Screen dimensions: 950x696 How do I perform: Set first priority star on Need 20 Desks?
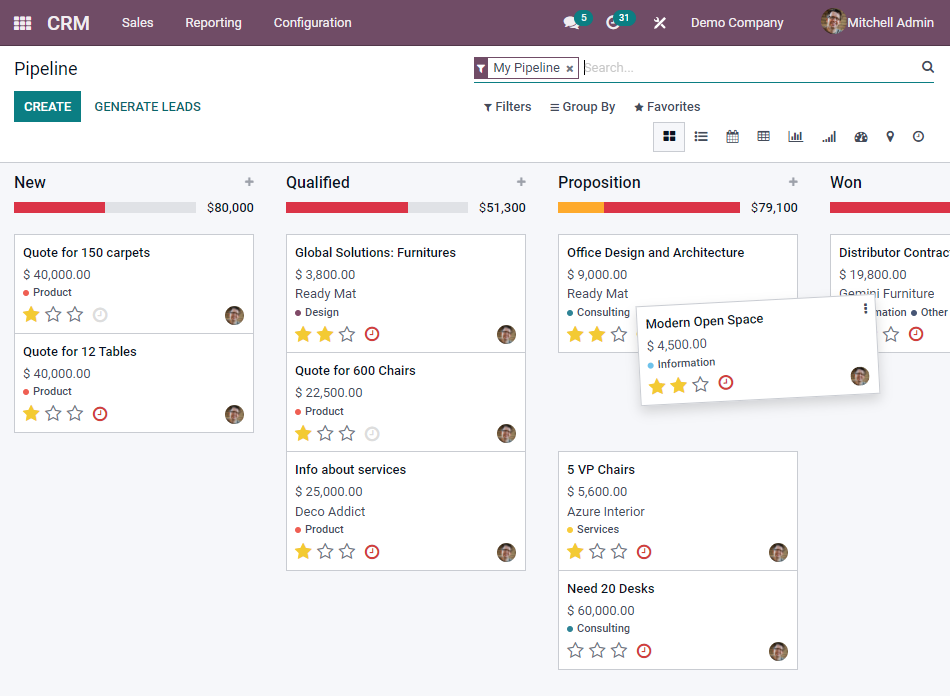tap(576, 651)
